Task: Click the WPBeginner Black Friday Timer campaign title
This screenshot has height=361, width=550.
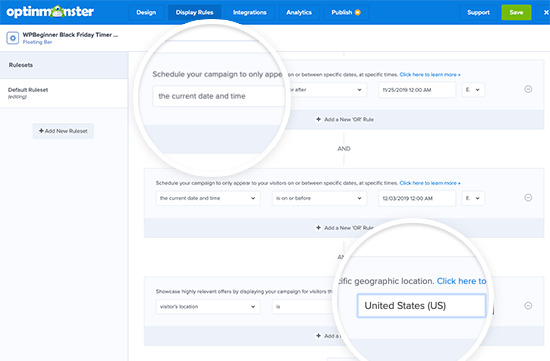Action: (x=70, y=35)
